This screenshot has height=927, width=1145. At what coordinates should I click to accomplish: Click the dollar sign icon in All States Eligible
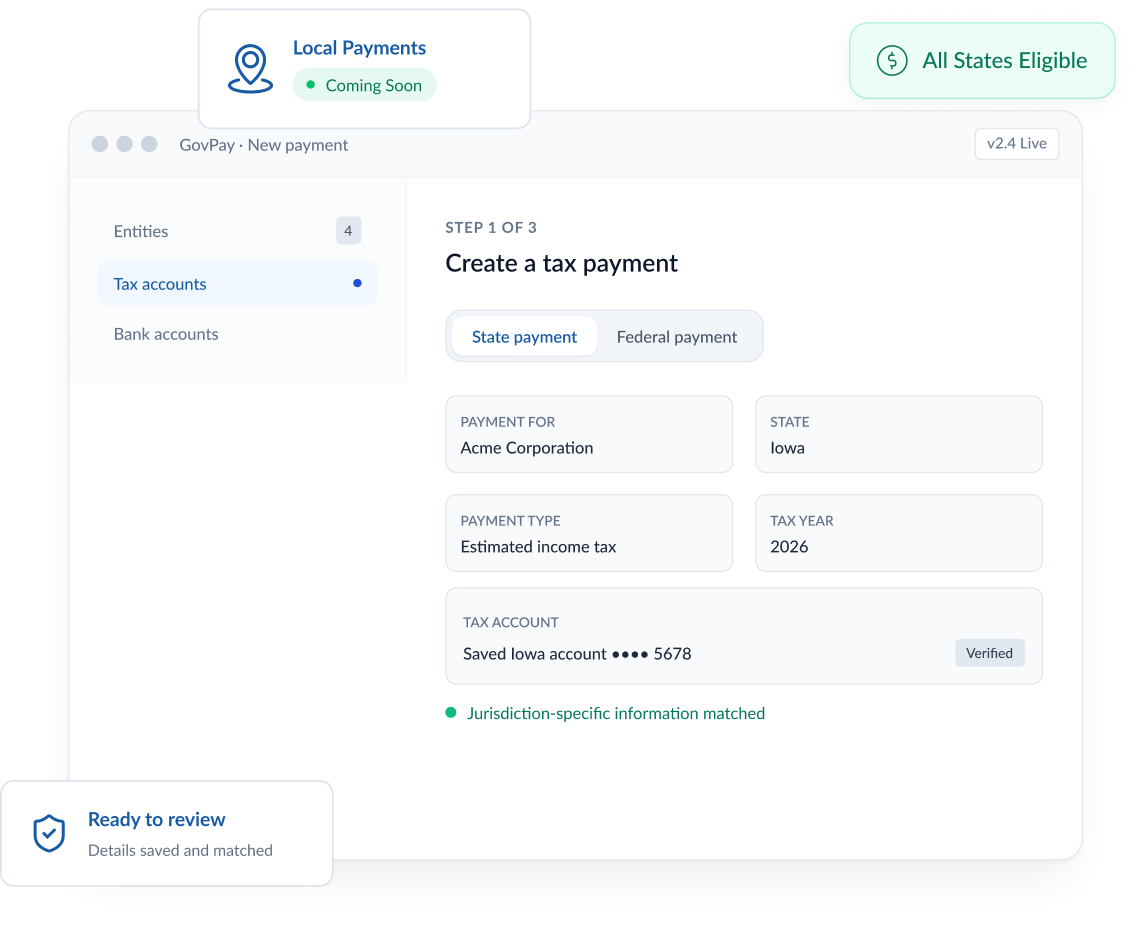(892, 61)
